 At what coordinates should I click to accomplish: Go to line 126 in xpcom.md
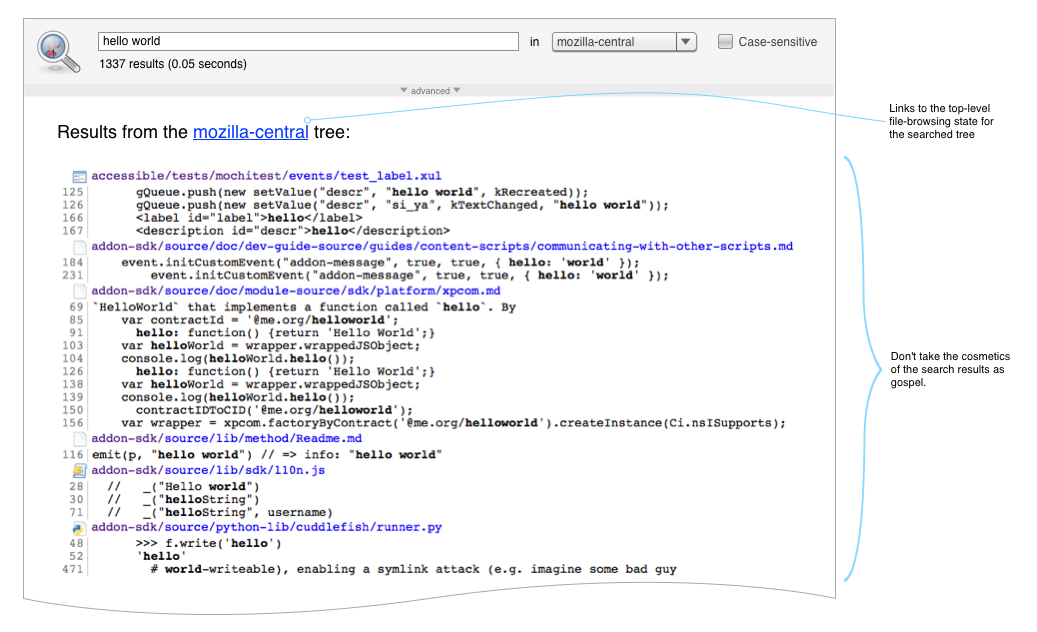[x=73, y=372]
